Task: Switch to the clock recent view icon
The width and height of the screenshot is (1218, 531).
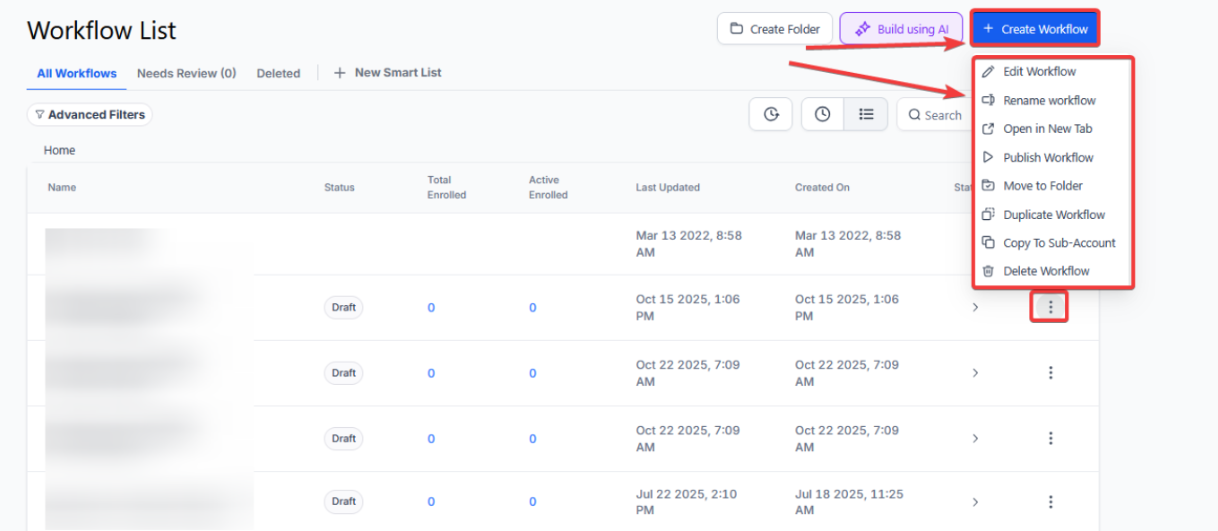Action: pyautogui.click(x=822, y=115)
